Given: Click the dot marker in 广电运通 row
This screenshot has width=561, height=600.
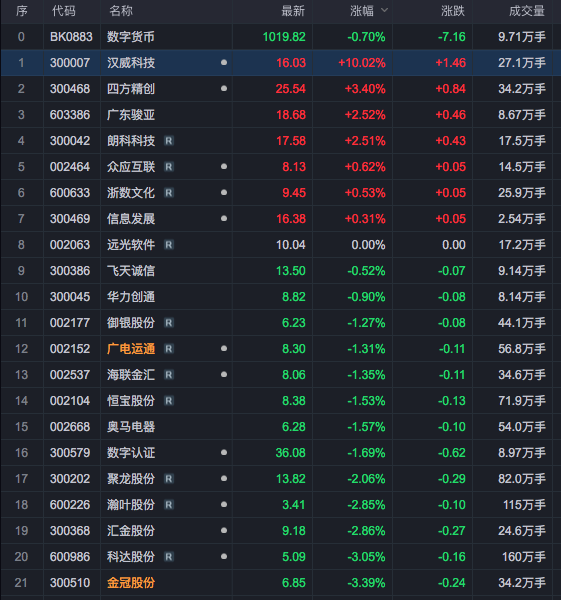Looking at the screenshot, I should [x=224, y=349].
